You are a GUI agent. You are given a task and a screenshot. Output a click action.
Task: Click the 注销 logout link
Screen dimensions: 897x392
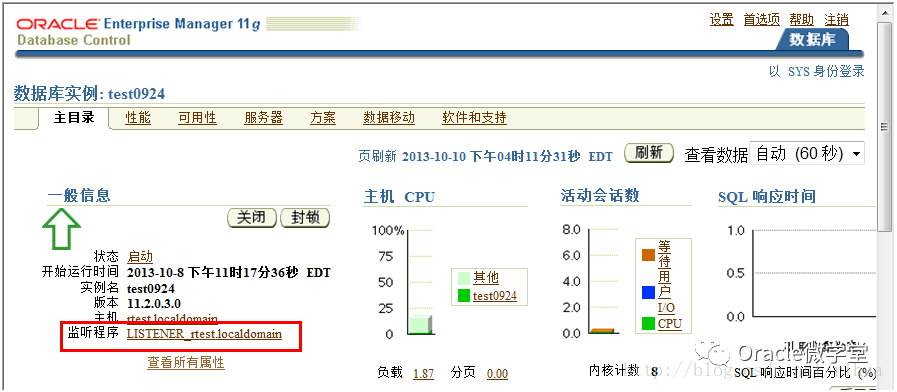(x=836, y=19)
